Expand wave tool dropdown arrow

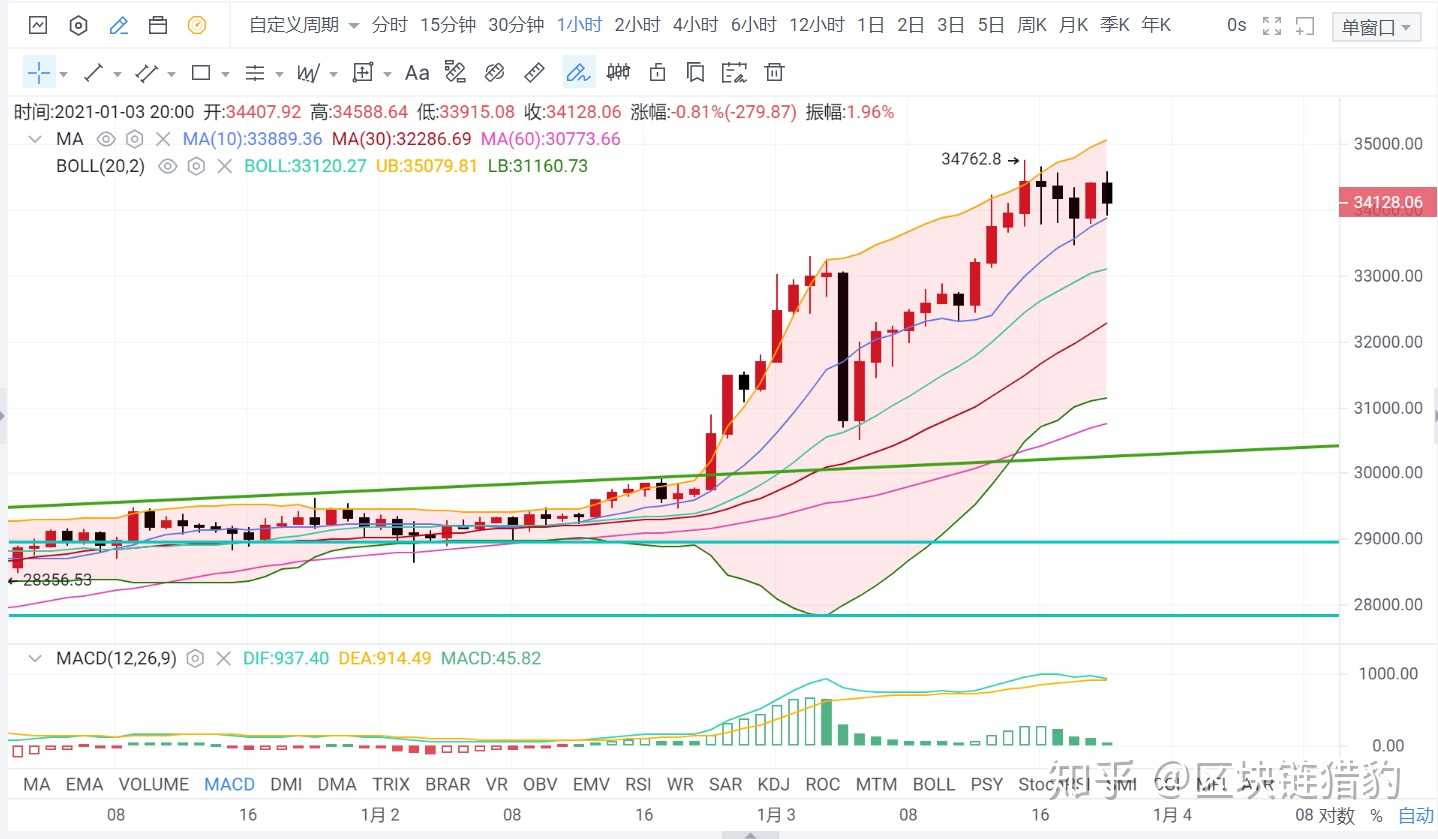pos(334,74)
